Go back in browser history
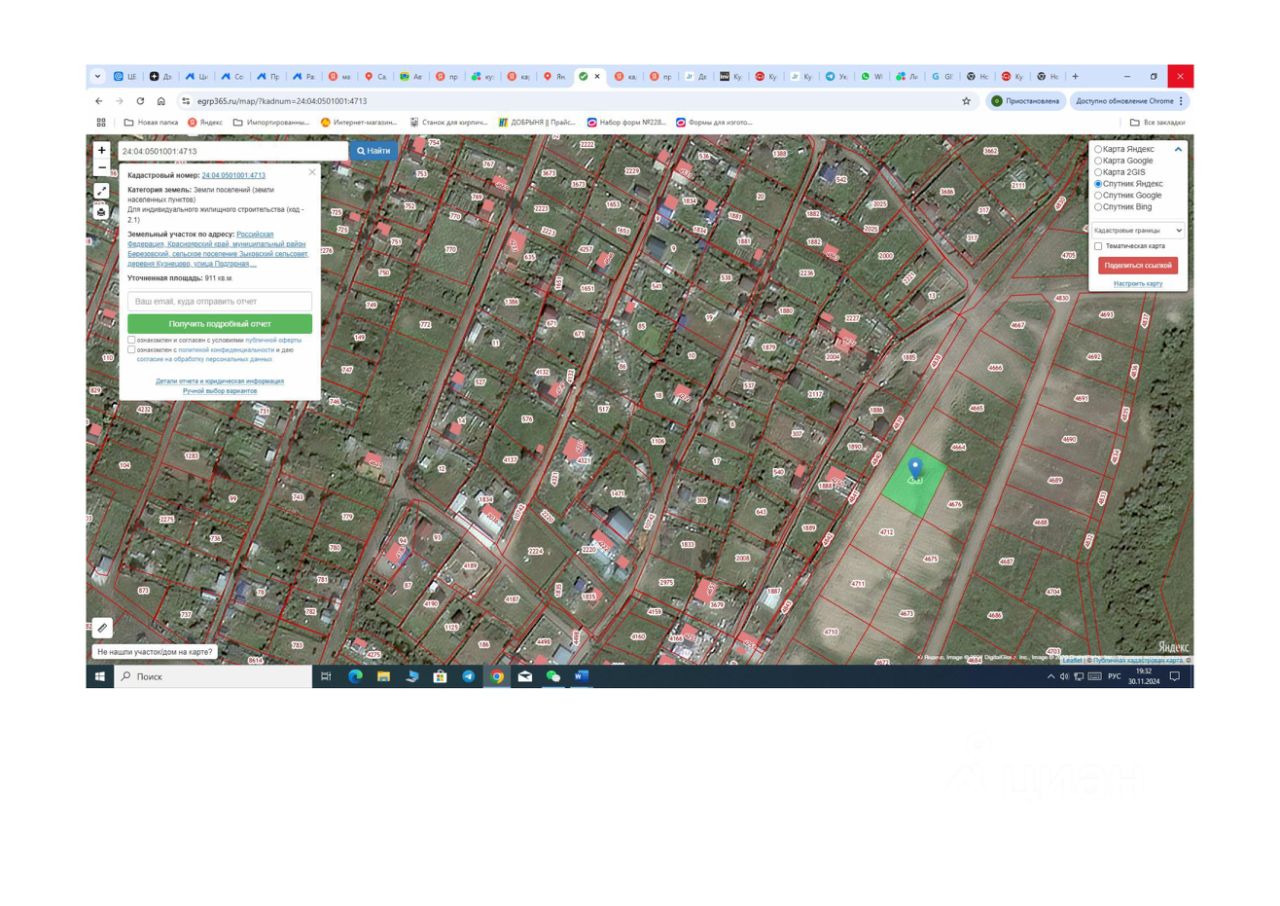The image size is (1280, 906). 99,101
